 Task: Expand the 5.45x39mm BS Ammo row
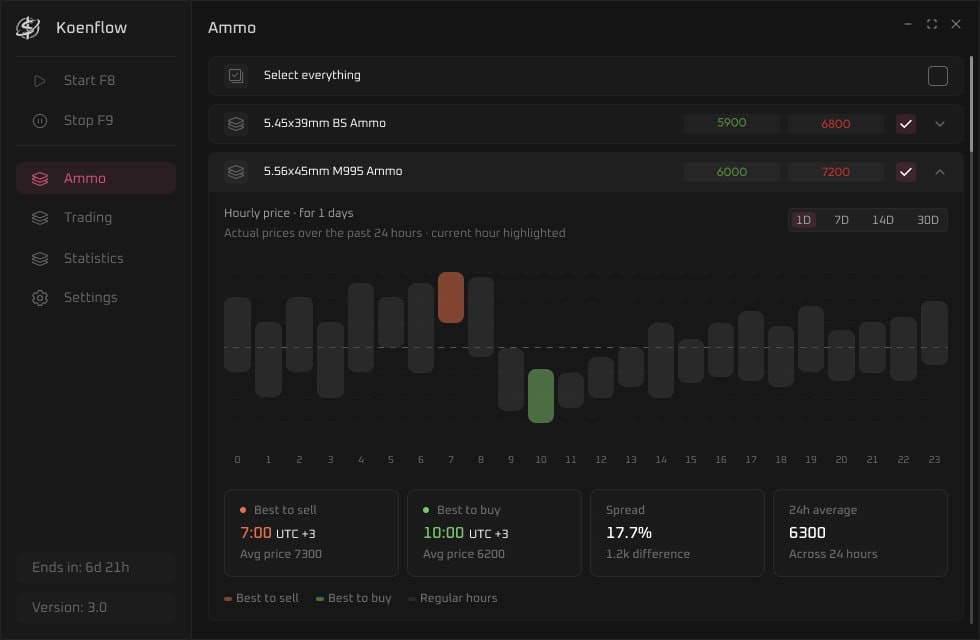[x=939, y=124]
